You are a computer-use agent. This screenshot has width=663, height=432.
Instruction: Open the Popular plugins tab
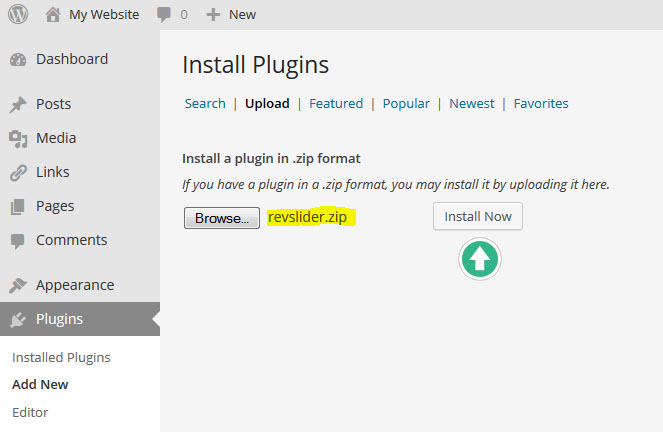[406, 103]
